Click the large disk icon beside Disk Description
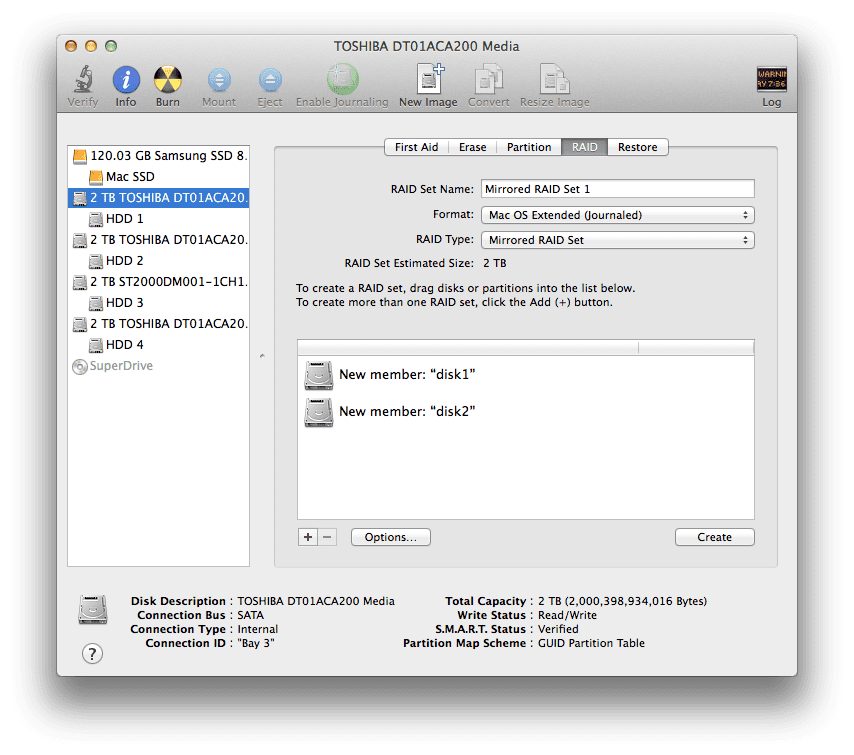The image size is (854, 755). [93, 609]
